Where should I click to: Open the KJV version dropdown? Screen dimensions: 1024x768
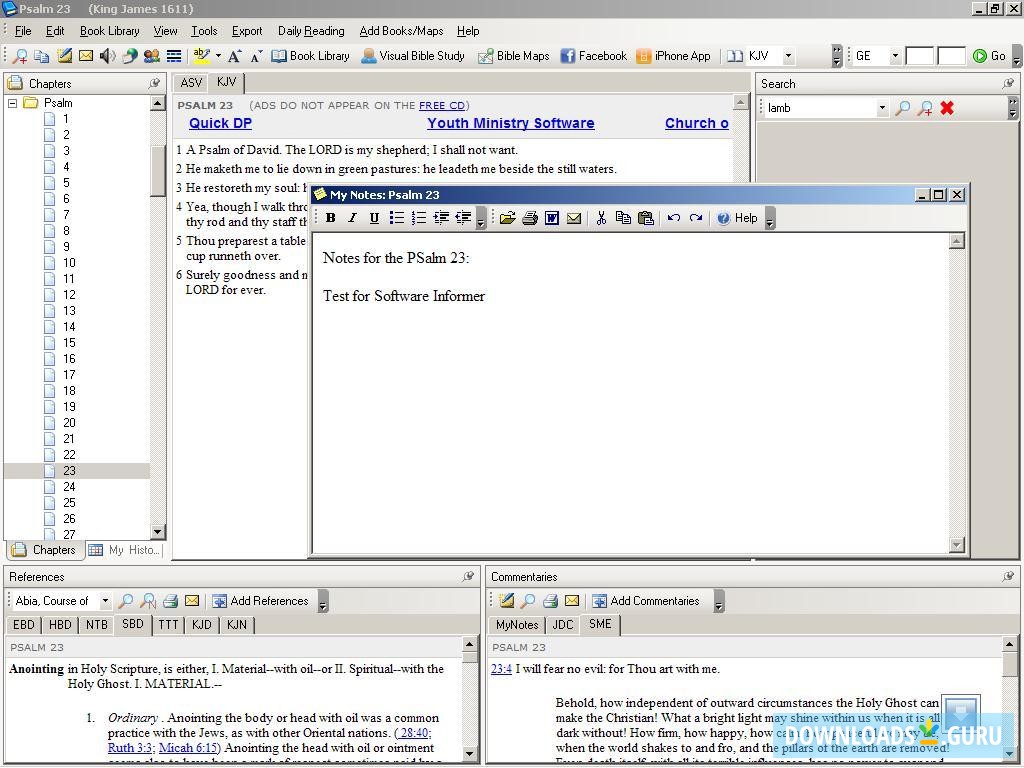(788, 56)
